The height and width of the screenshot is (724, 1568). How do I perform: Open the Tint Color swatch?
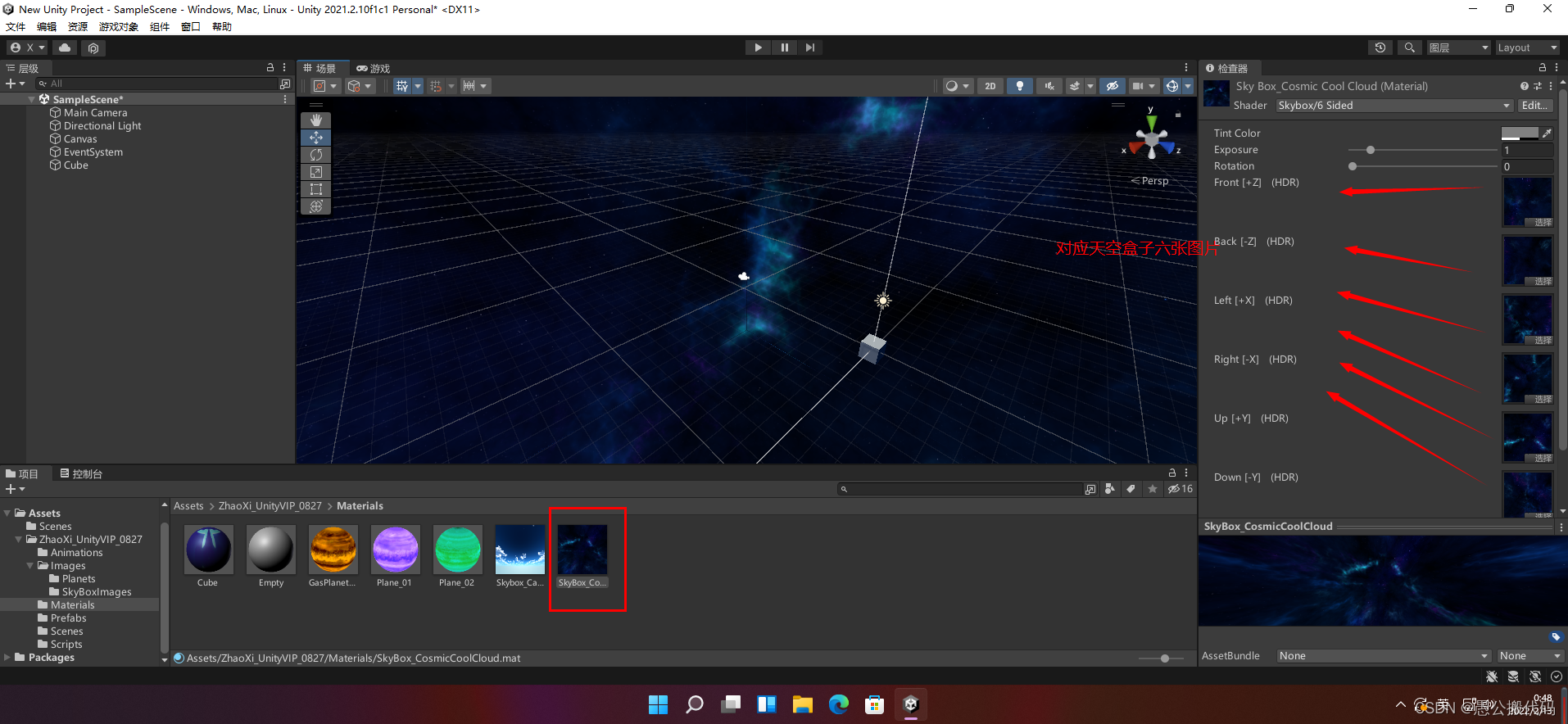click(x=1520, y=133)
